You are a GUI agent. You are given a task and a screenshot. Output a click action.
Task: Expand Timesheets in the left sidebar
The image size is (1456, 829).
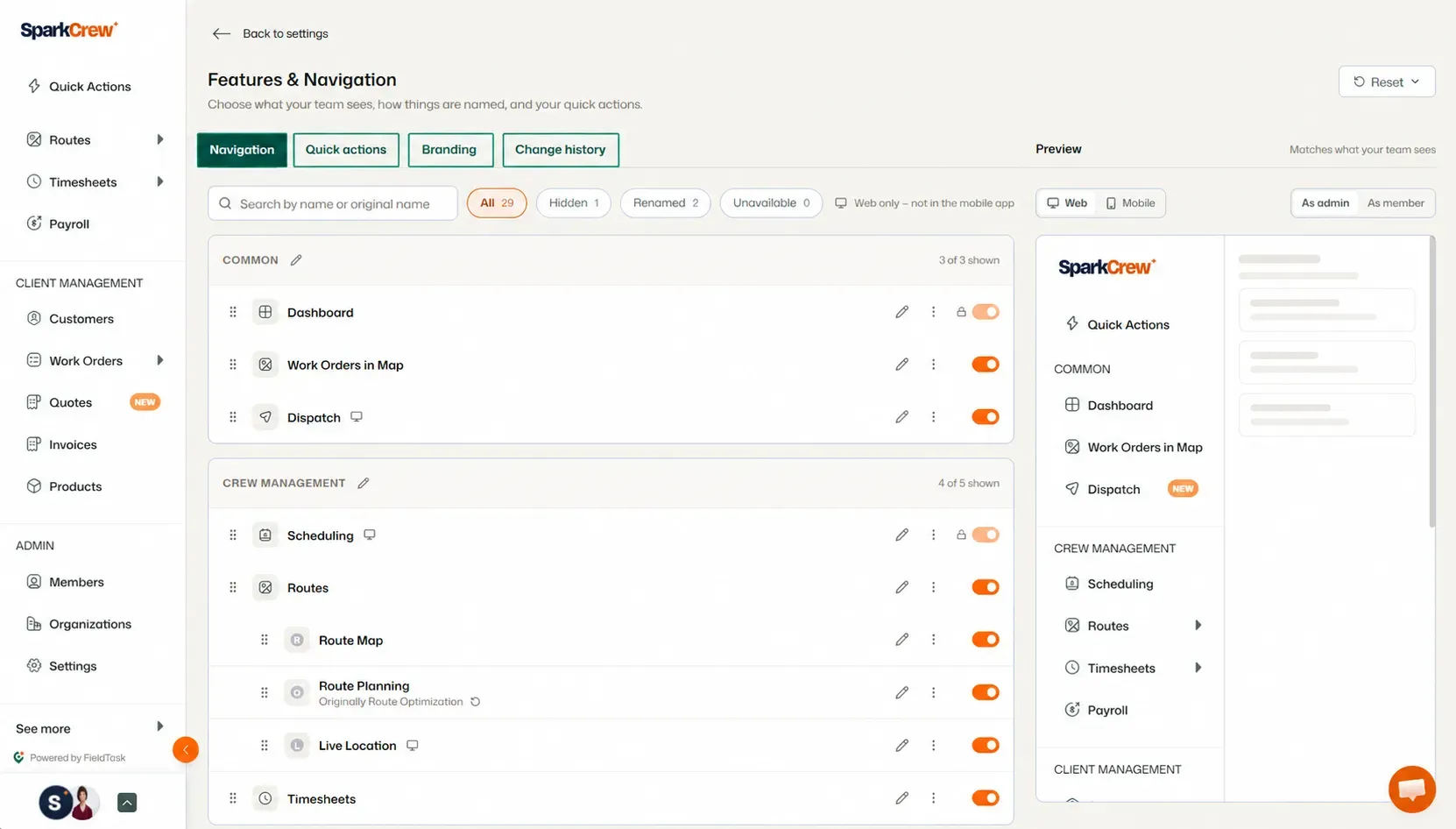(x=159, y=181)
